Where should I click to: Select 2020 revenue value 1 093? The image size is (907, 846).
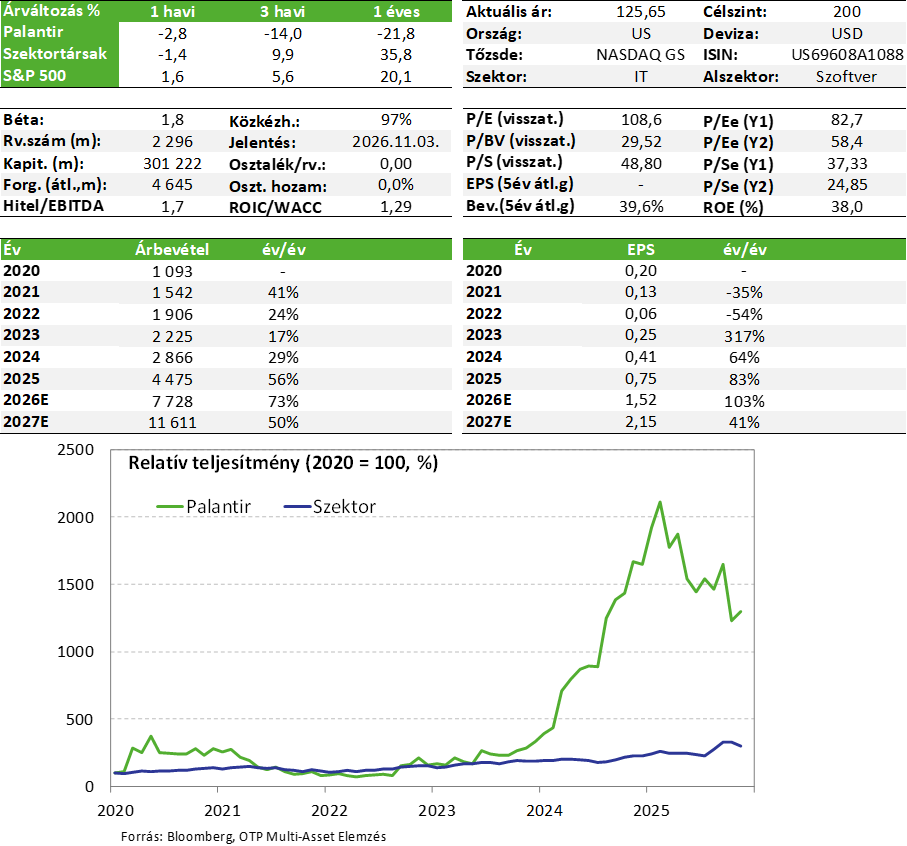pyautogui.click(x=172, y=271)
